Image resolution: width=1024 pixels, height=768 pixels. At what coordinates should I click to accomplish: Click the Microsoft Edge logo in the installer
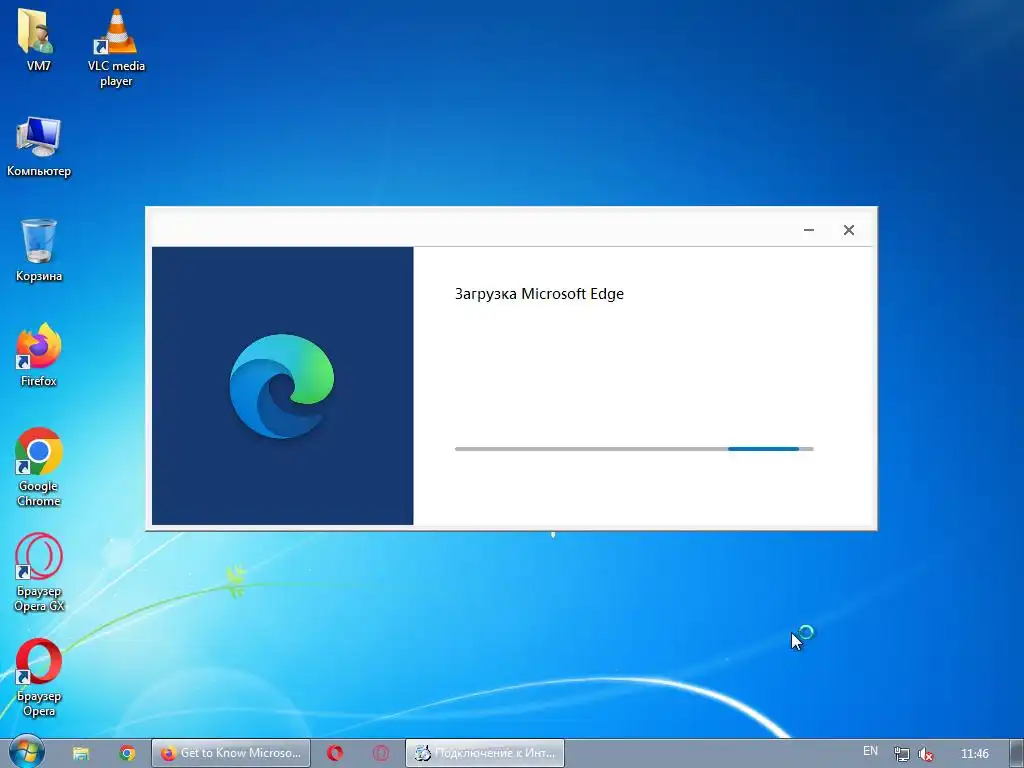(281, 385)
